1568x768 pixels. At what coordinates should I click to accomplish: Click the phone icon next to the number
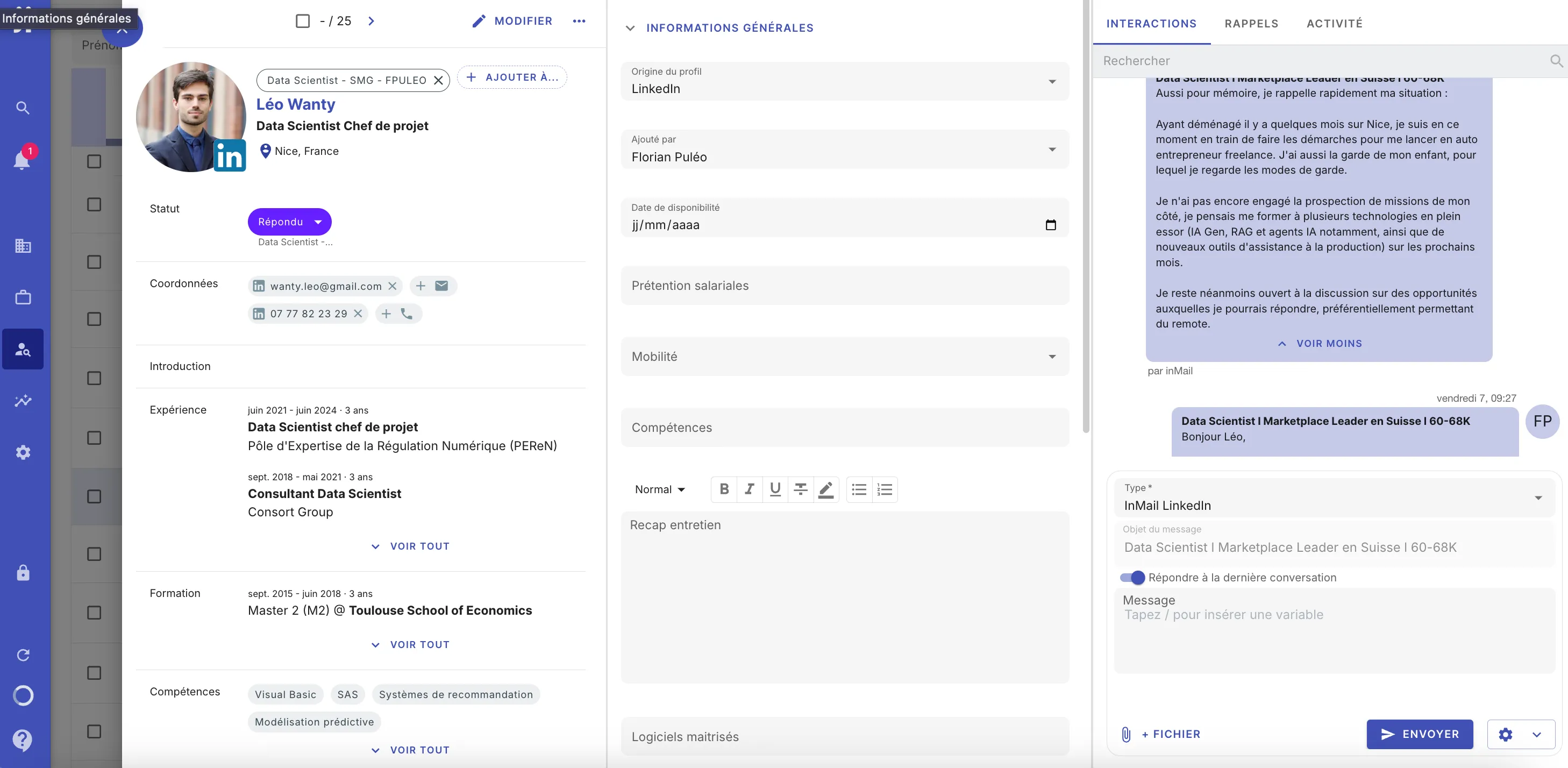407,314
